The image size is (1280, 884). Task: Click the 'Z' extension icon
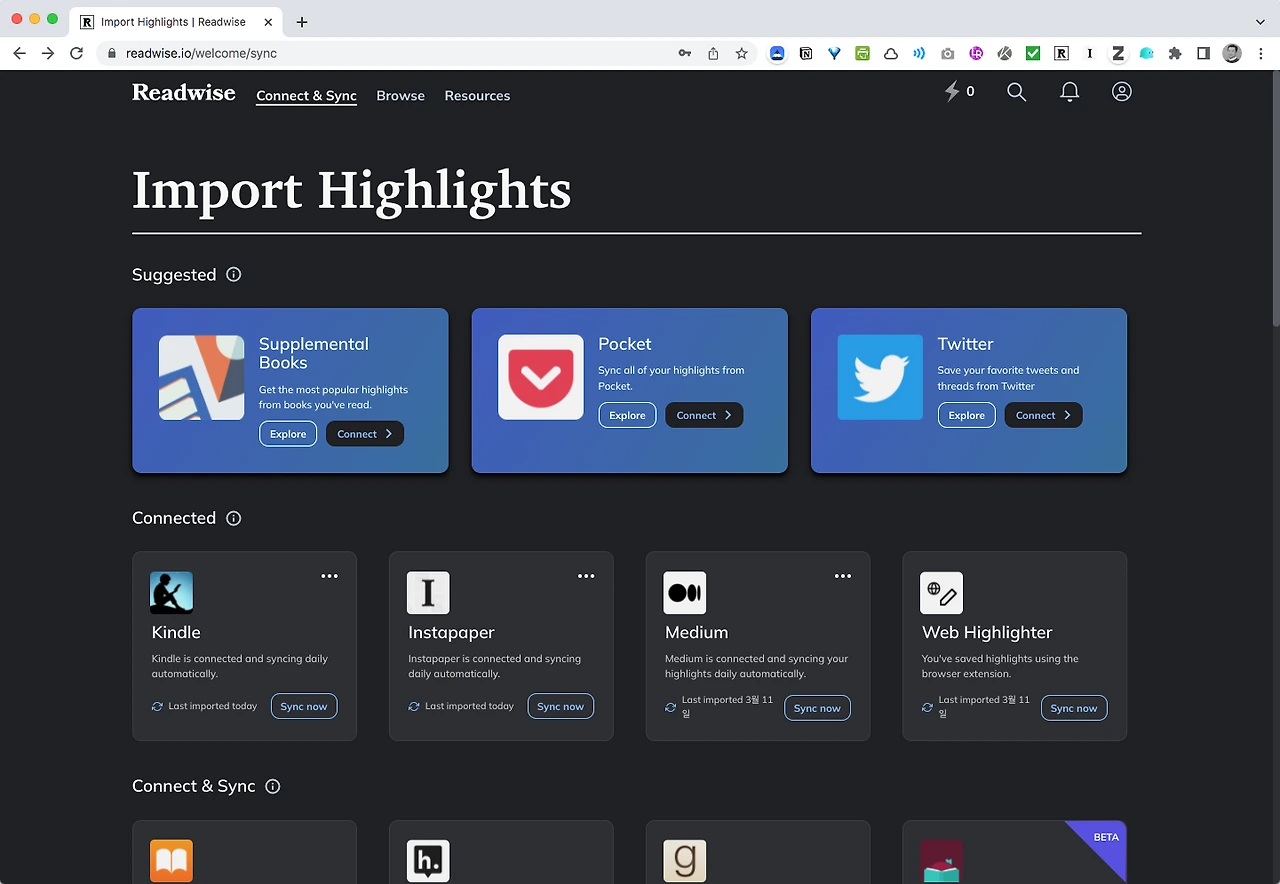point(1118,53)
